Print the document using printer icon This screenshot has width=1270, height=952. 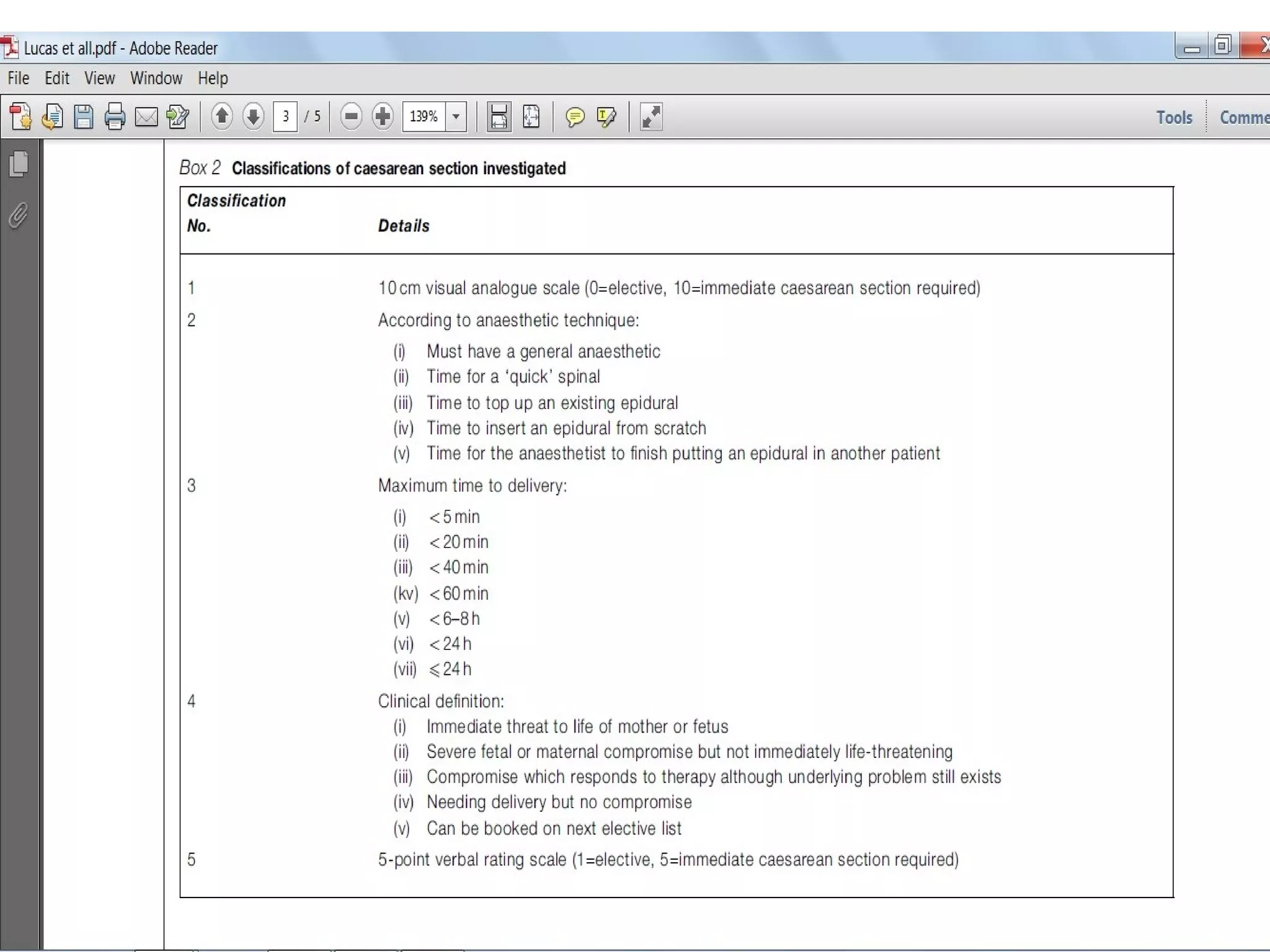click(x=115, y=117)
